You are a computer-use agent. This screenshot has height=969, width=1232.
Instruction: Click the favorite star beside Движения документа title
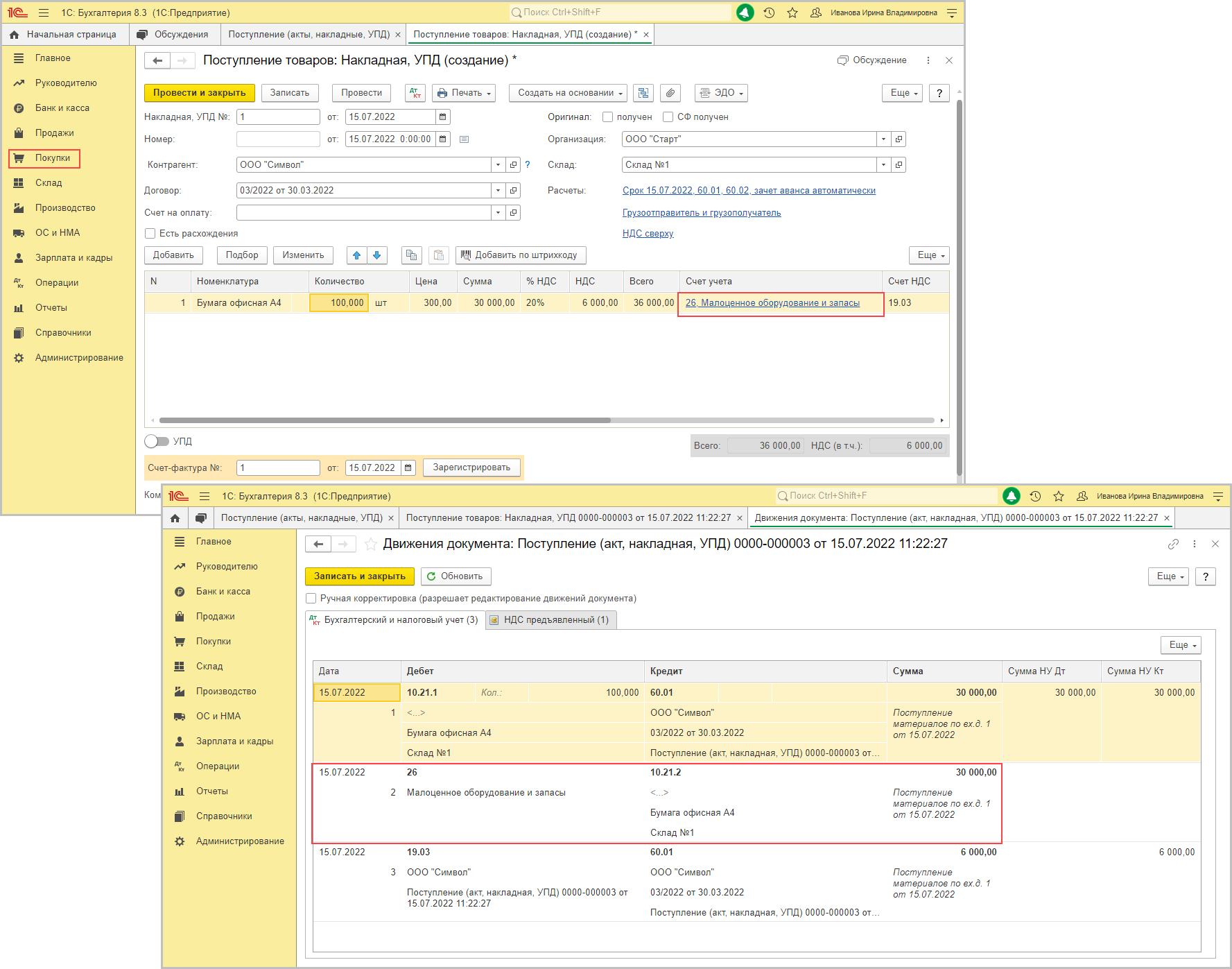point(371,544)
